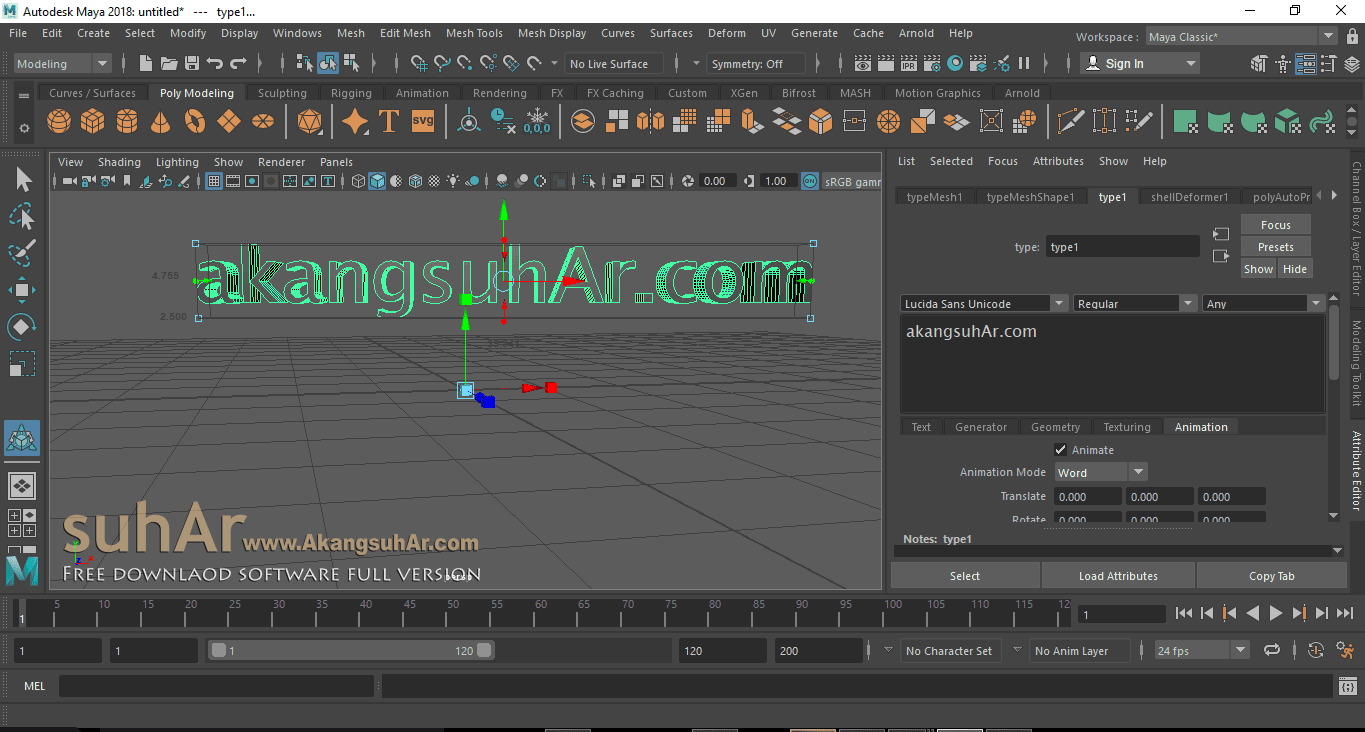Click the IPR render icon
Image resolution: width=1365 pixels, height=732 pixels.
pos(909,64)
